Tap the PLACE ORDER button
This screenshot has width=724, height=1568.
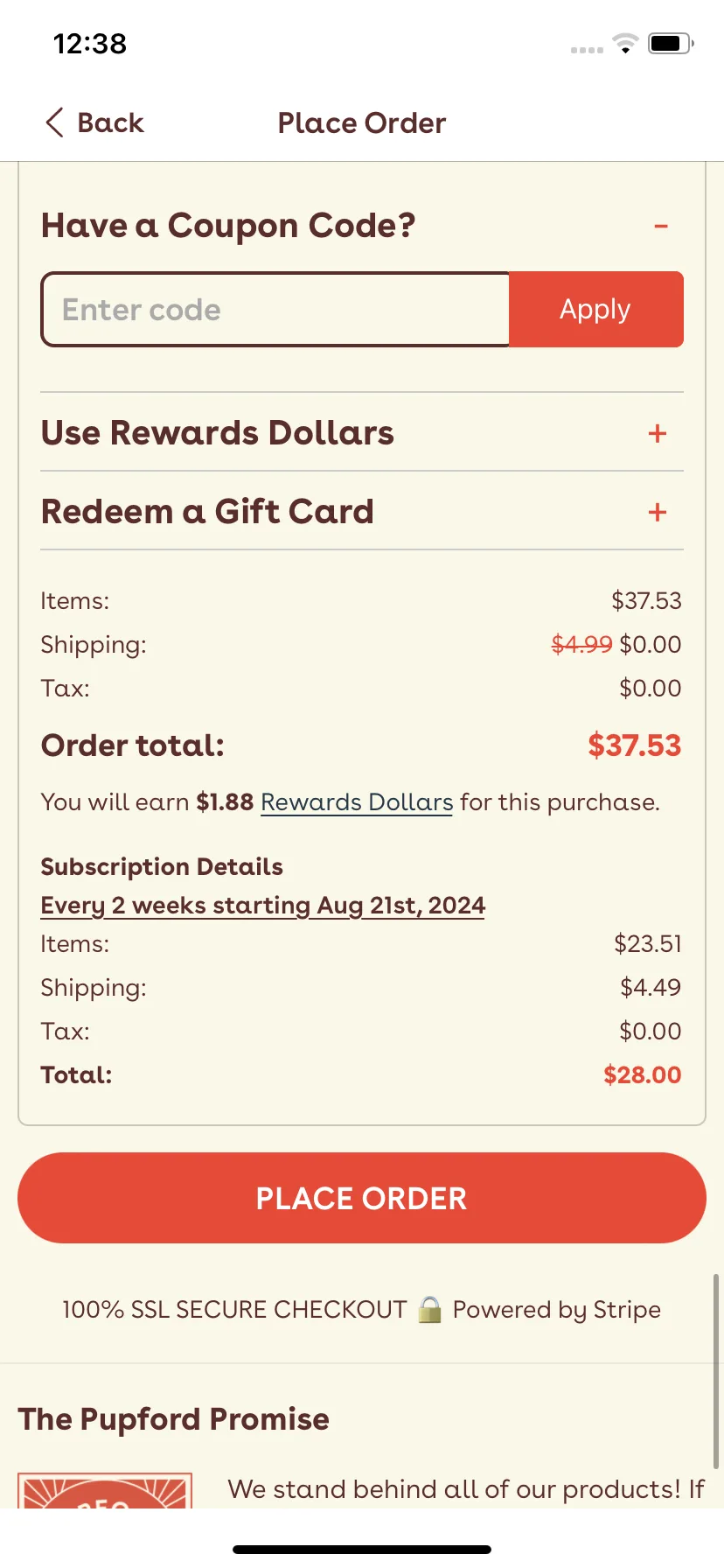coord(362,1198)
